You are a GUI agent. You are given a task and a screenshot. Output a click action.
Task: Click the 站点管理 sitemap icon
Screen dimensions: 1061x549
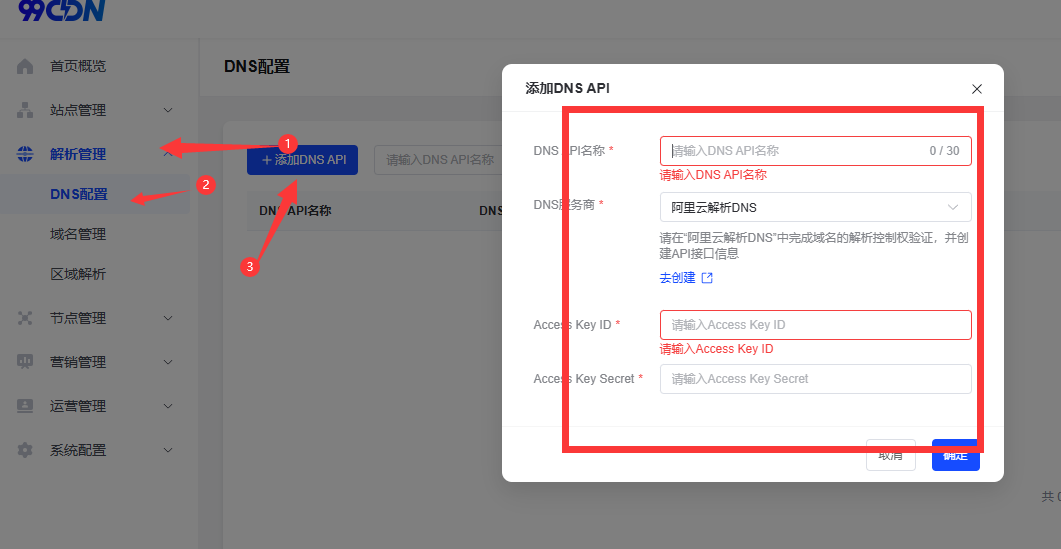(x=25, y=110)
